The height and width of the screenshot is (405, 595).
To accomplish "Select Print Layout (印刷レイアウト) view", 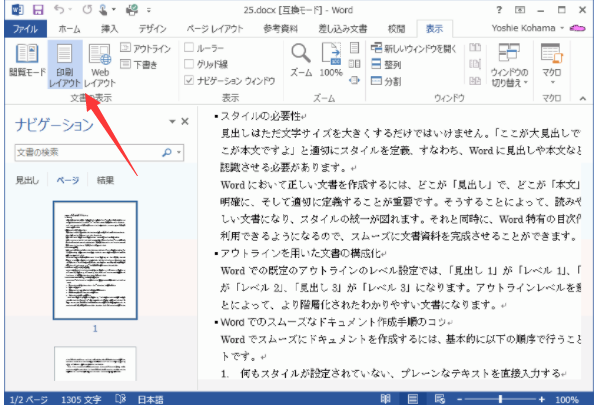I will (x=65, y=65).
